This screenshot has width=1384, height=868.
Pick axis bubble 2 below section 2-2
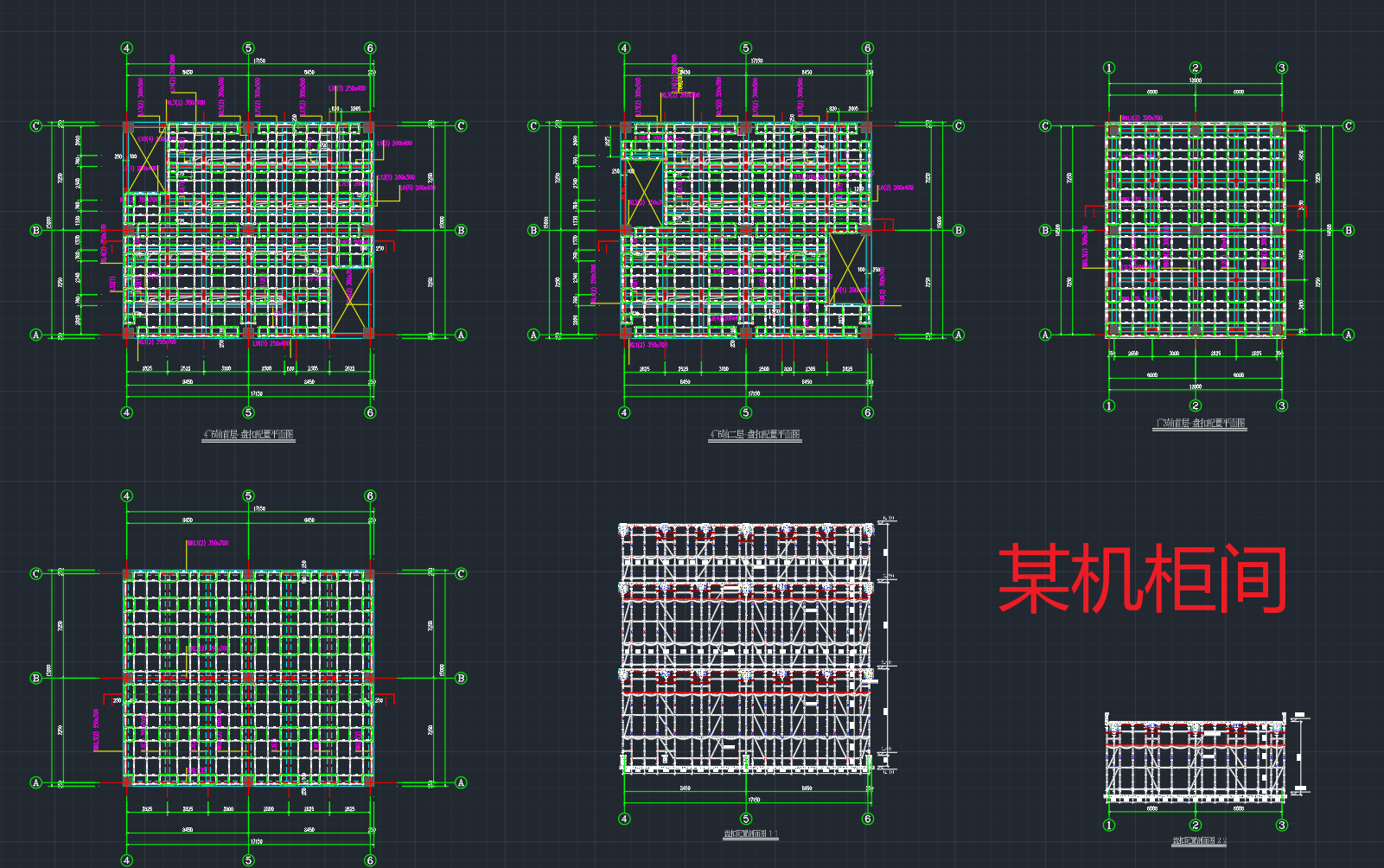point(1196,825)
